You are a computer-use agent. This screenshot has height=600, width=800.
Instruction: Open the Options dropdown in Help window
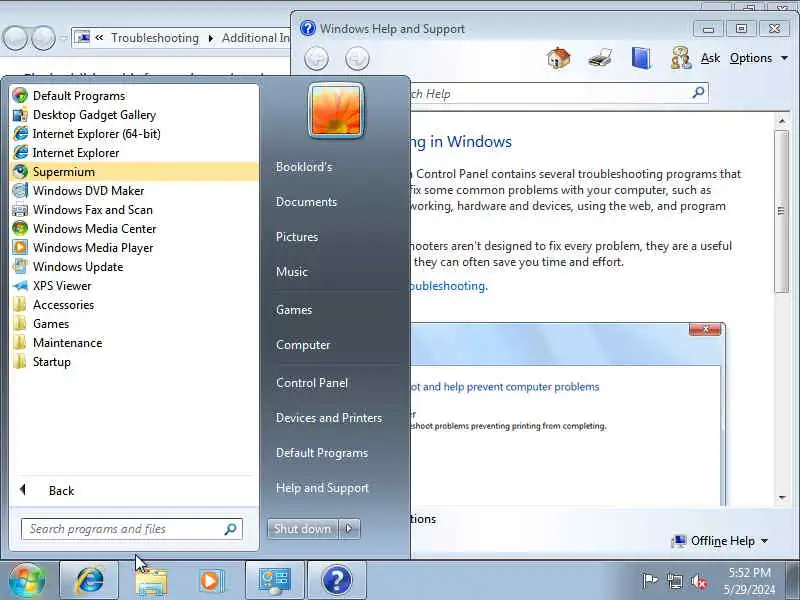759,58
